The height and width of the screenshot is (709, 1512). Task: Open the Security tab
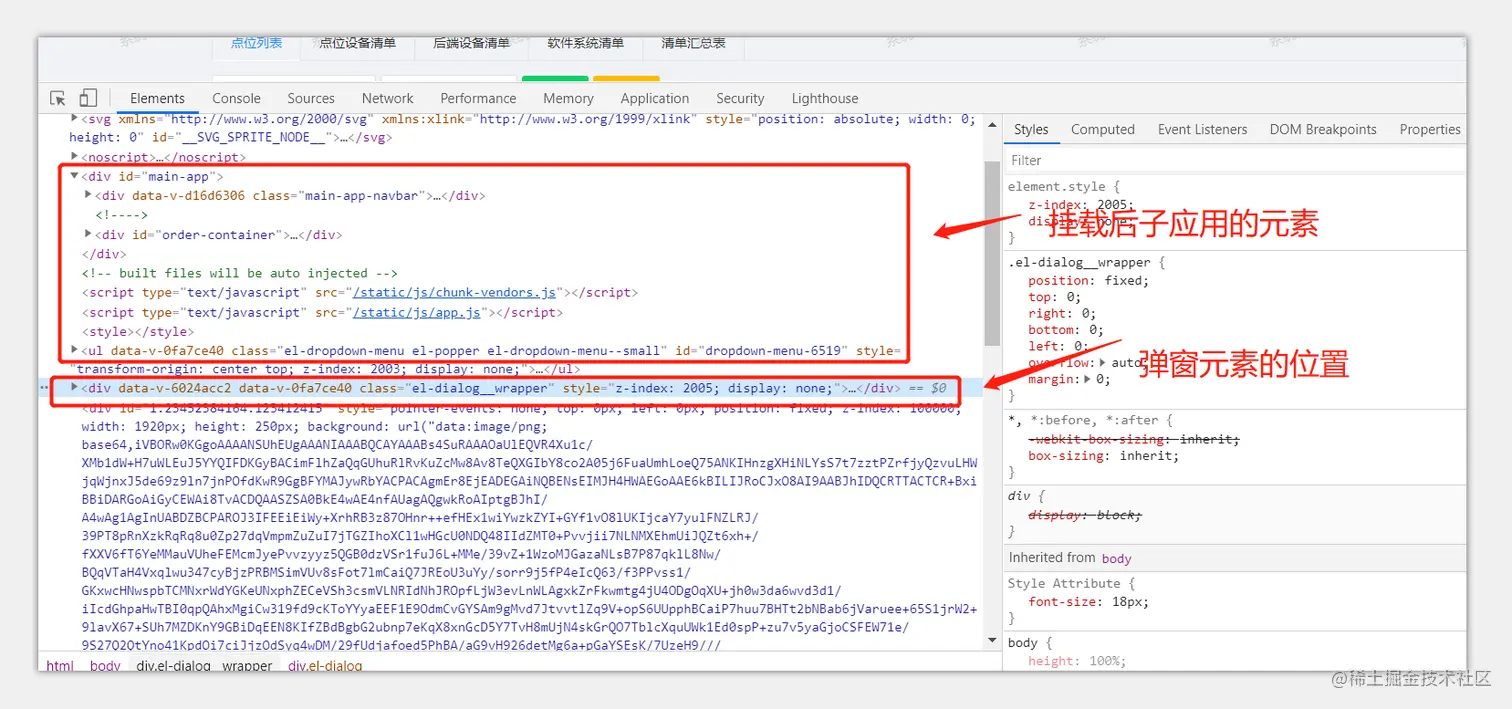[x=740, y=98]
